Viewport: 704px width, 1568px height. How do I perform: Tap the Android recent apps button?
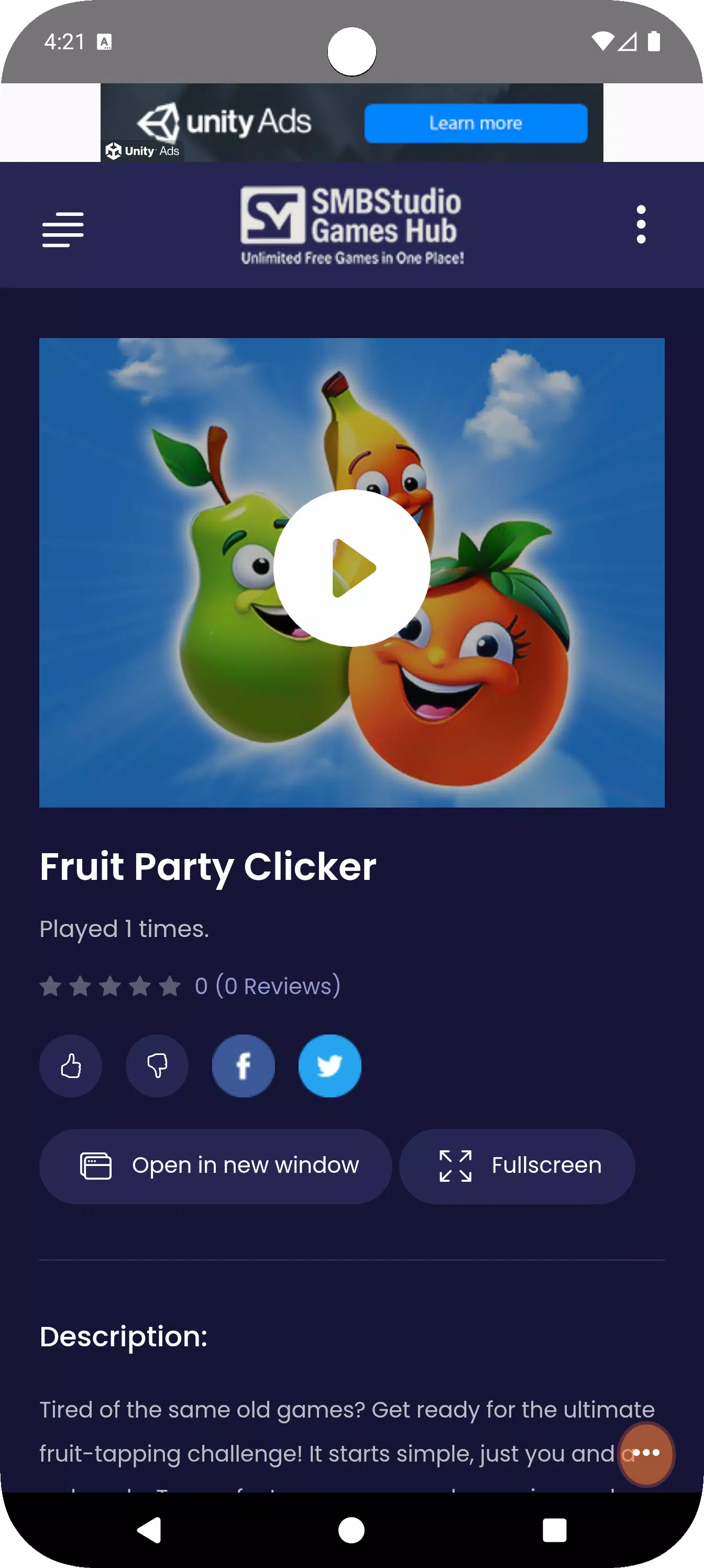[554, 1530]
